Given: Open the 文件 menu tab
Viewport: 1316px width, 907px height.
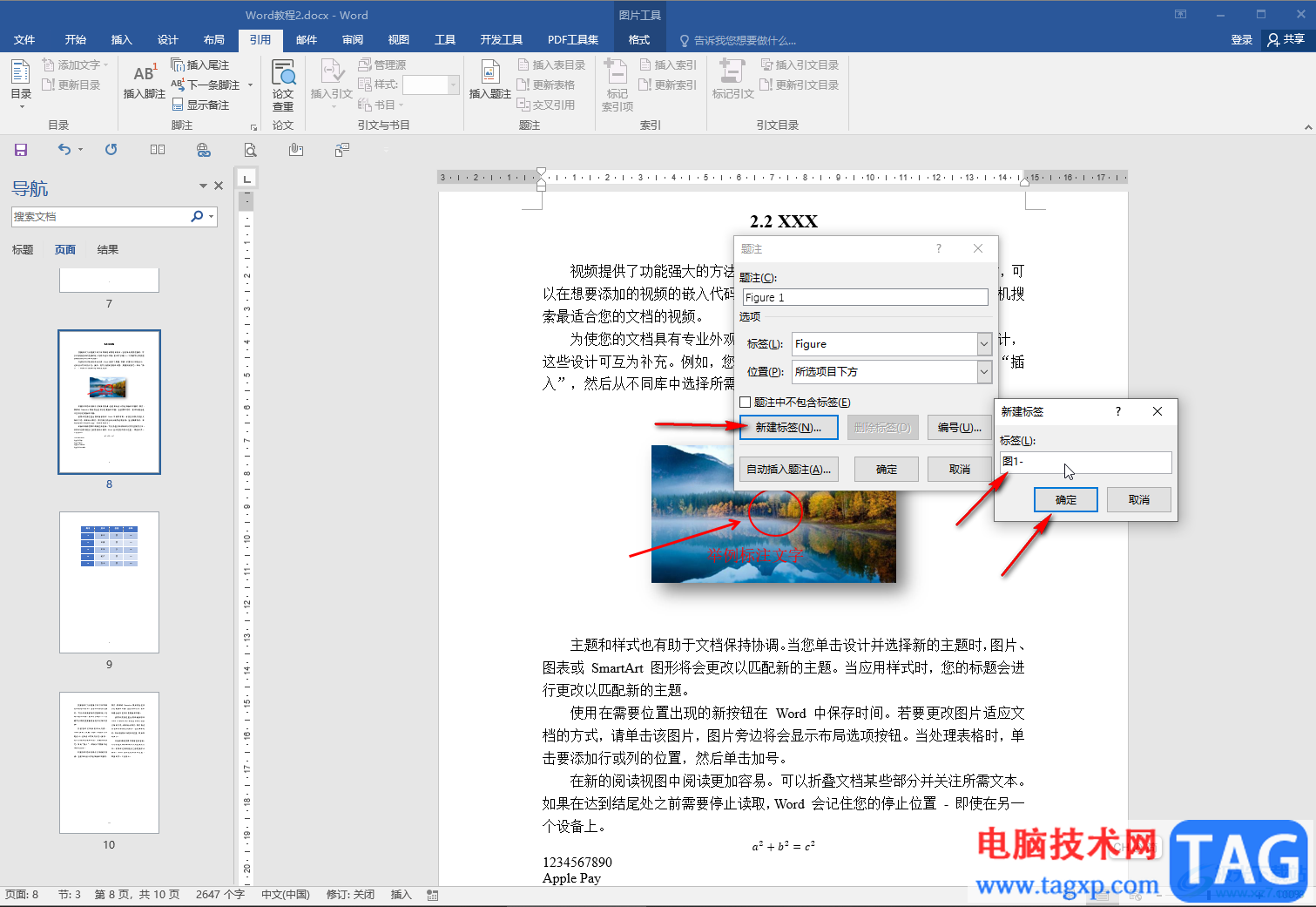Looking at the screenshot, I should click(24, 40).
